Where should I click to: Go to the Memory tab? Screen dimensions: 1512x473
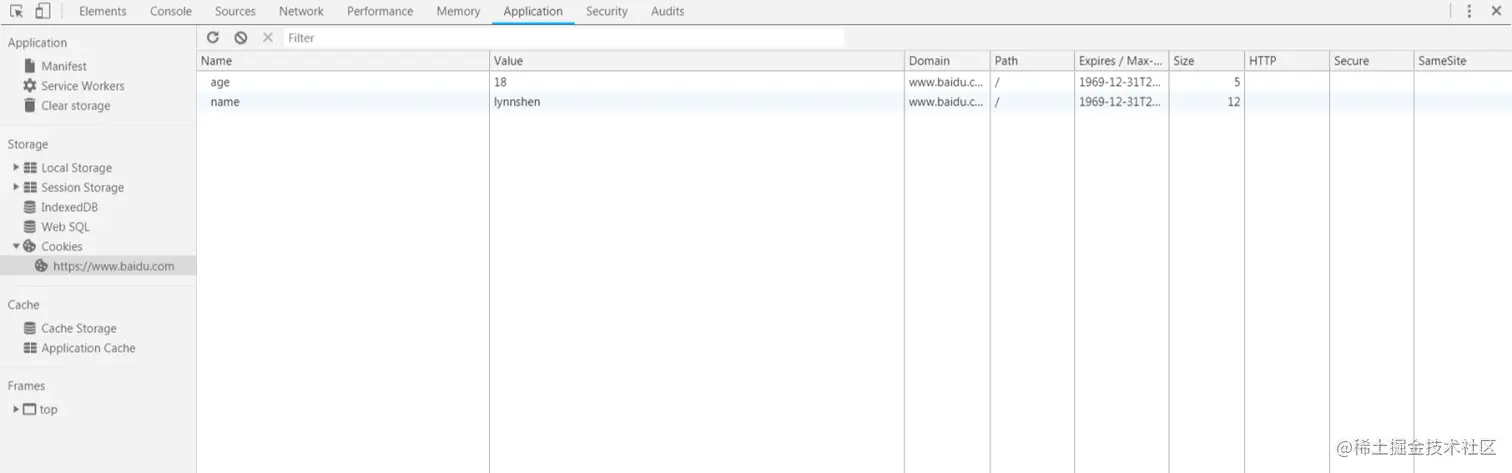[458, 11]
